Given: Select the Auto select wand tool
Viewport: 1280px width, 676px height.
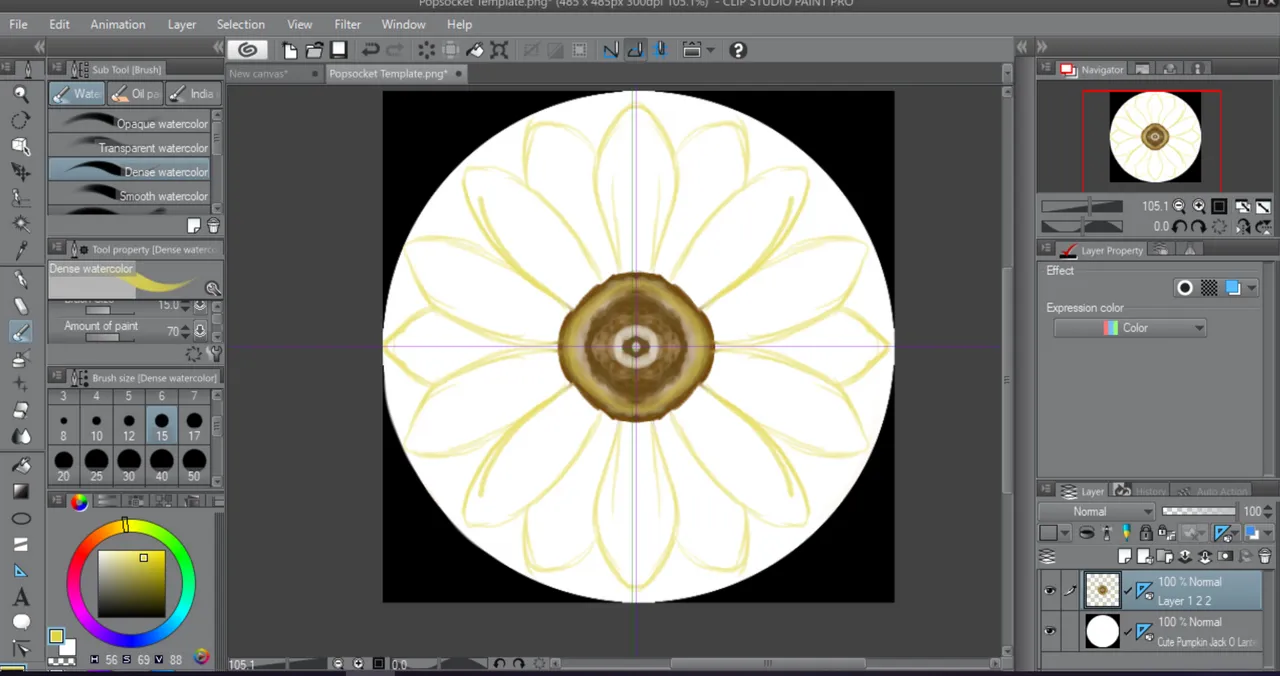Looking at the screenshot, I should [x=21, y=224].
